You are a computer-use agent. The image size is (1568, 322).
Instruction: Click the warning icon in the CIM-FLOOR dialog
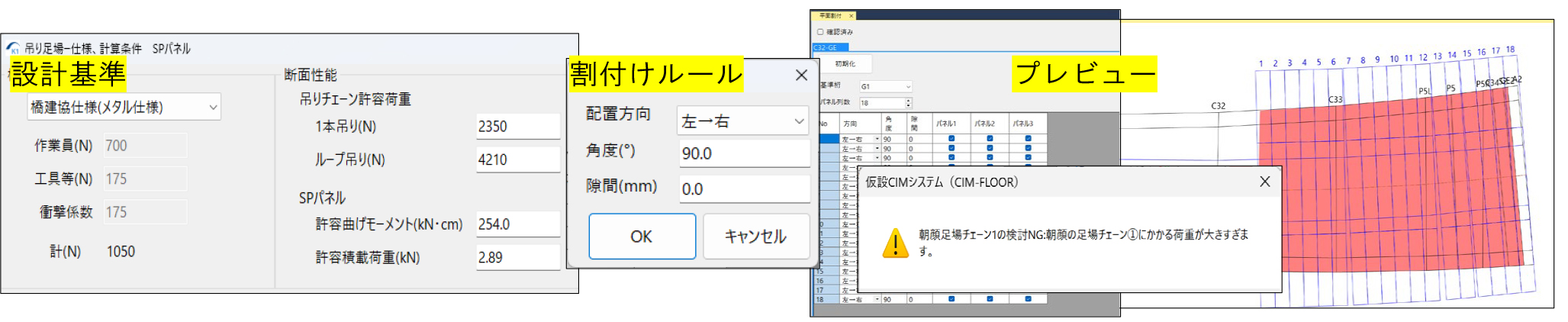[894, 243]
